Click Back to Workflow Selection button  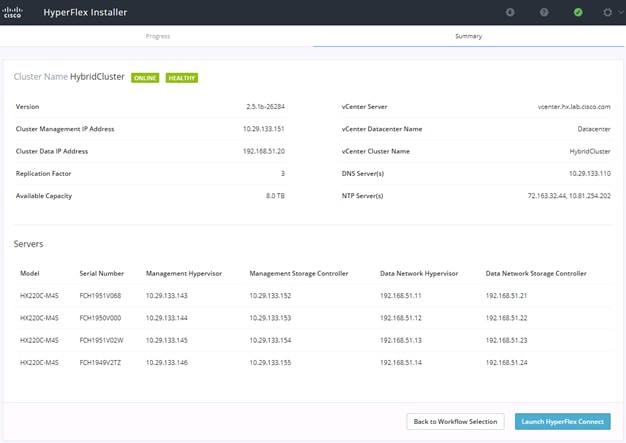[x=455, y=421]
